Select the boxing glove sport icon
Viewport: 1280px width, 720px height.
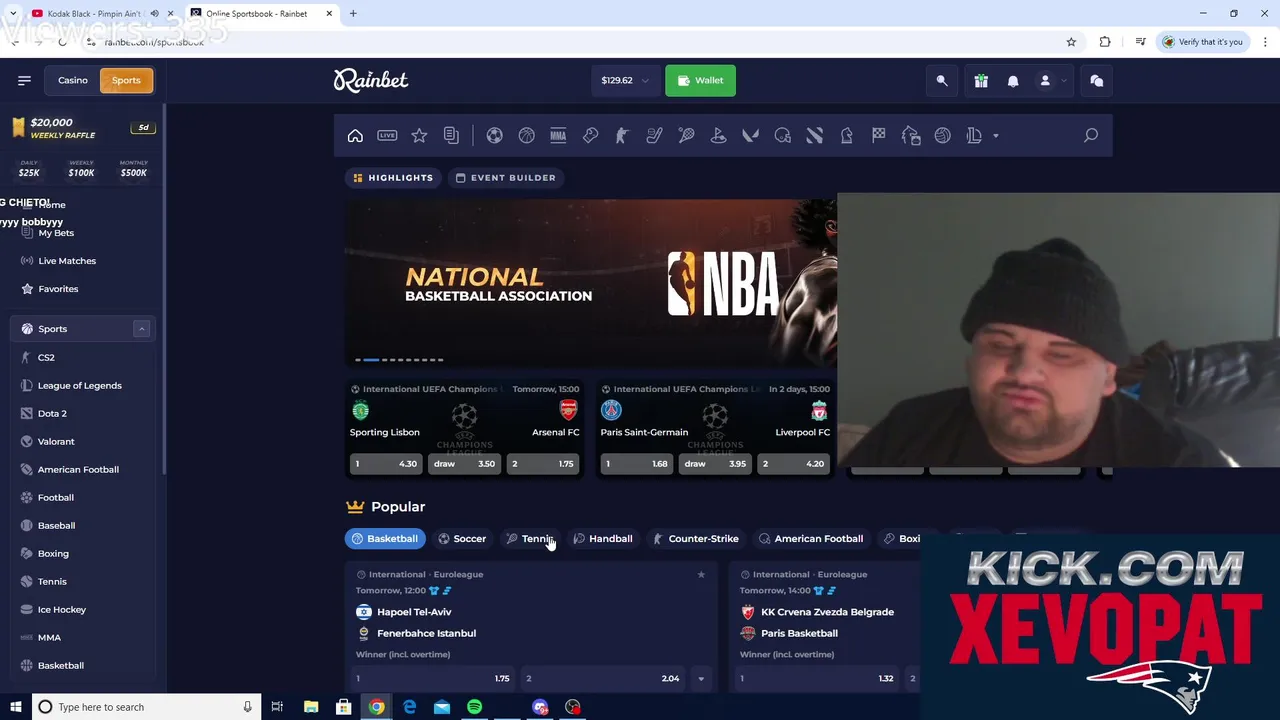click(590, 135)
